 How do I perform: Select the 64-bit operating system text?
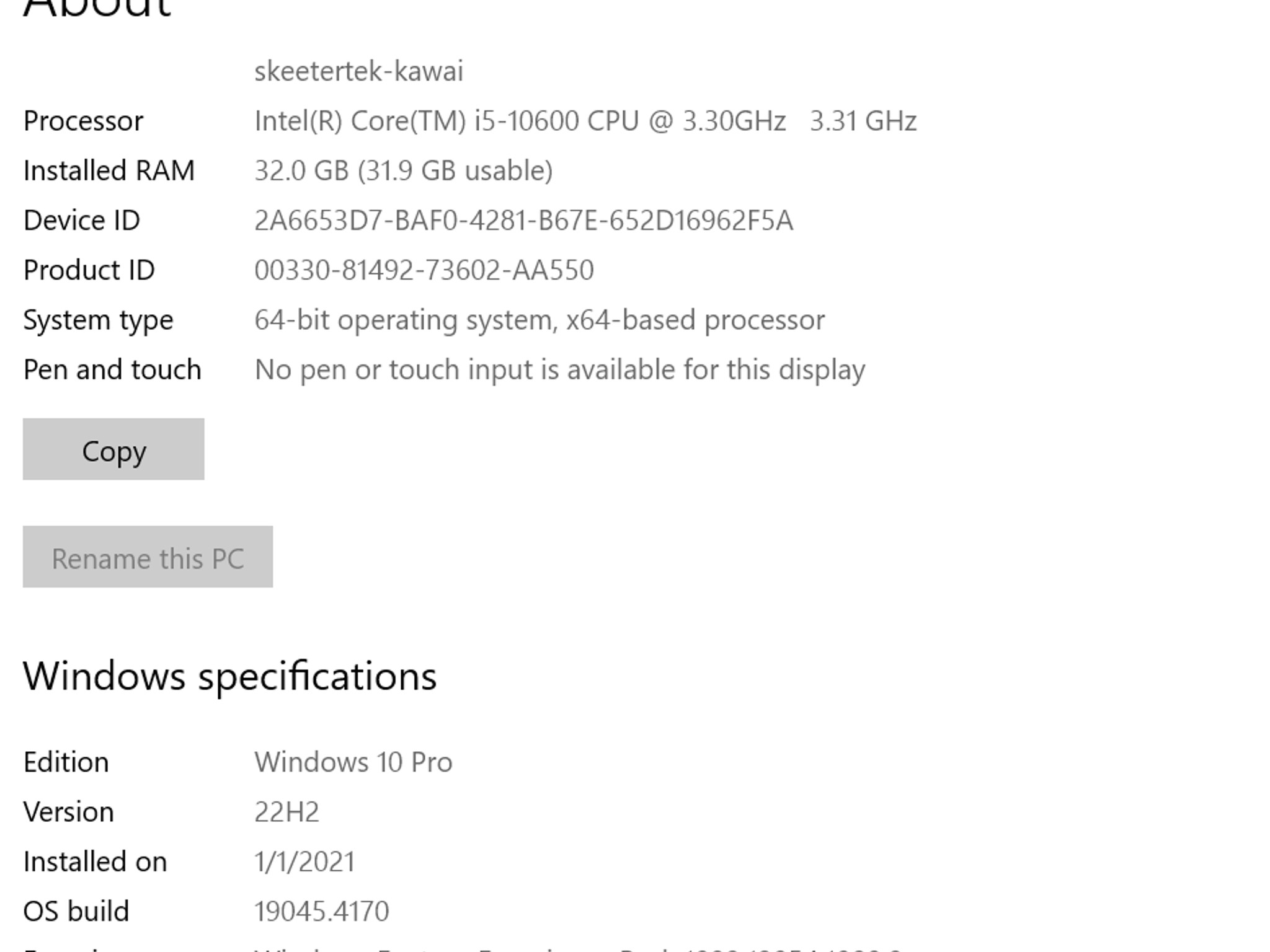pyautogui.click(x=540, y=319)
